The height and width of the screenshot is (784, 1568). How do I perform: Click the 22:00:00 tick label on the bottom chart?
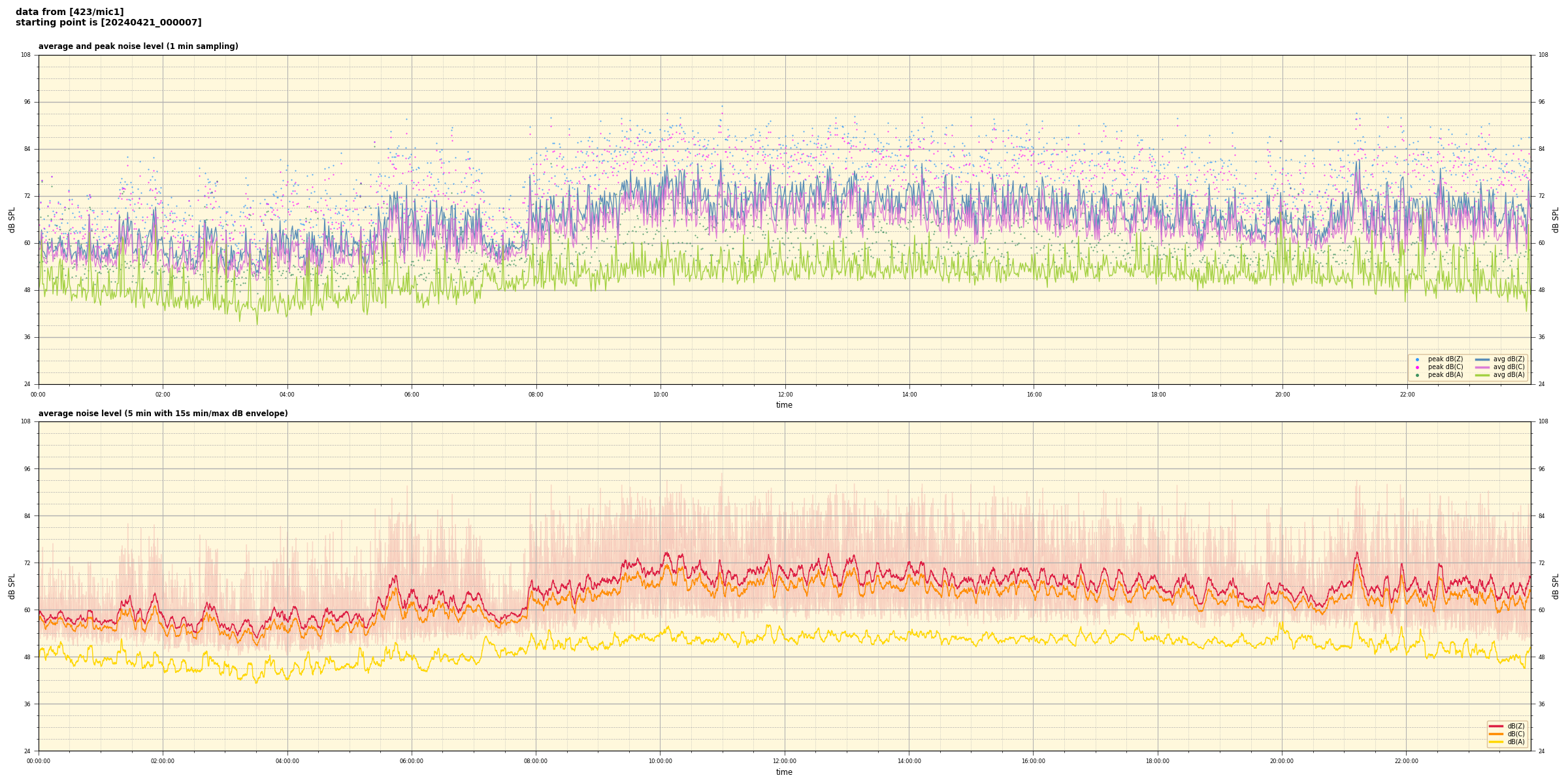point(1406,761)
